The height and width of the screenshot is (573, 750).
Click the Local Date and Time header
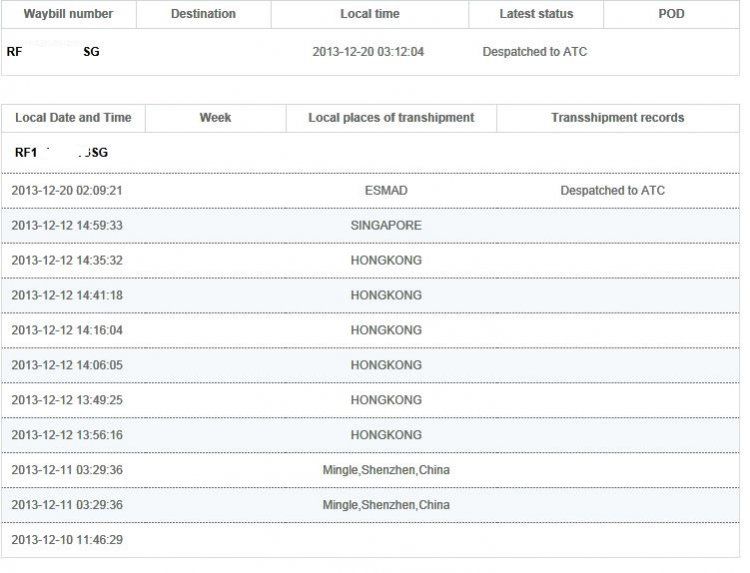tap(73, 118)
